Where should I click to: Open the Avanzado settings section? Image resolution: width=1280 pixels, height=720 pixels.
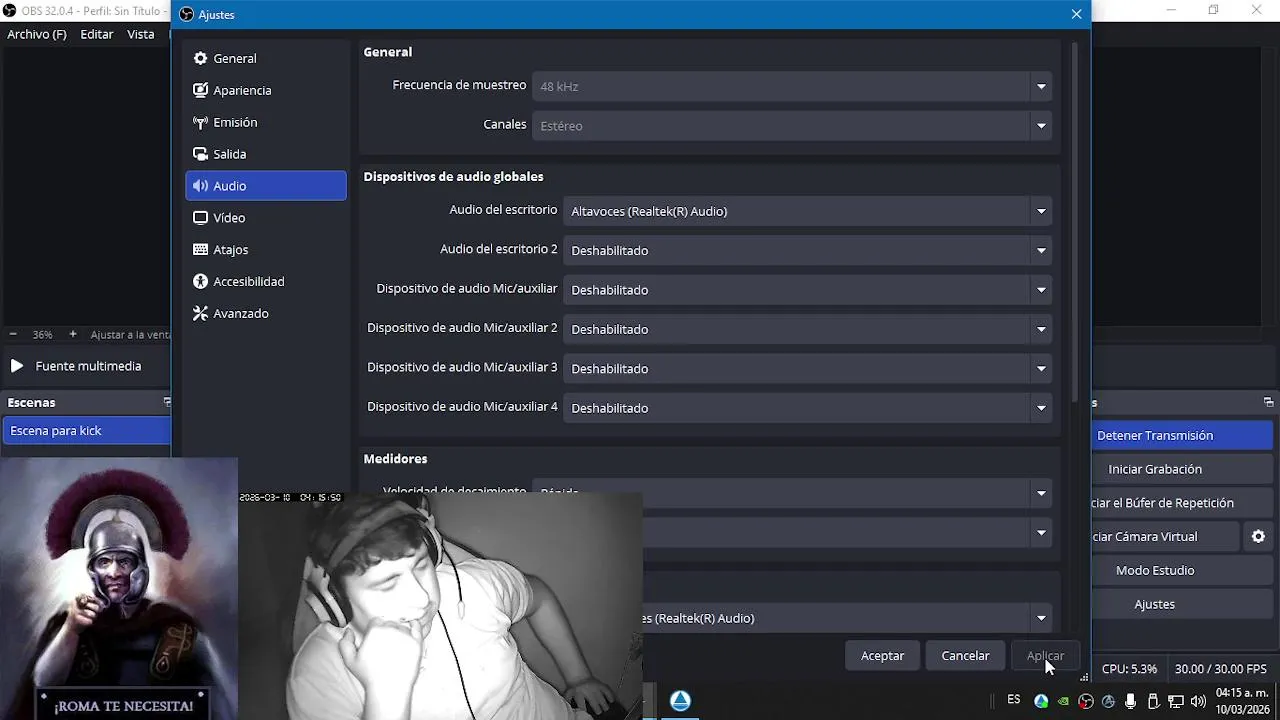(x=265, y=314)
